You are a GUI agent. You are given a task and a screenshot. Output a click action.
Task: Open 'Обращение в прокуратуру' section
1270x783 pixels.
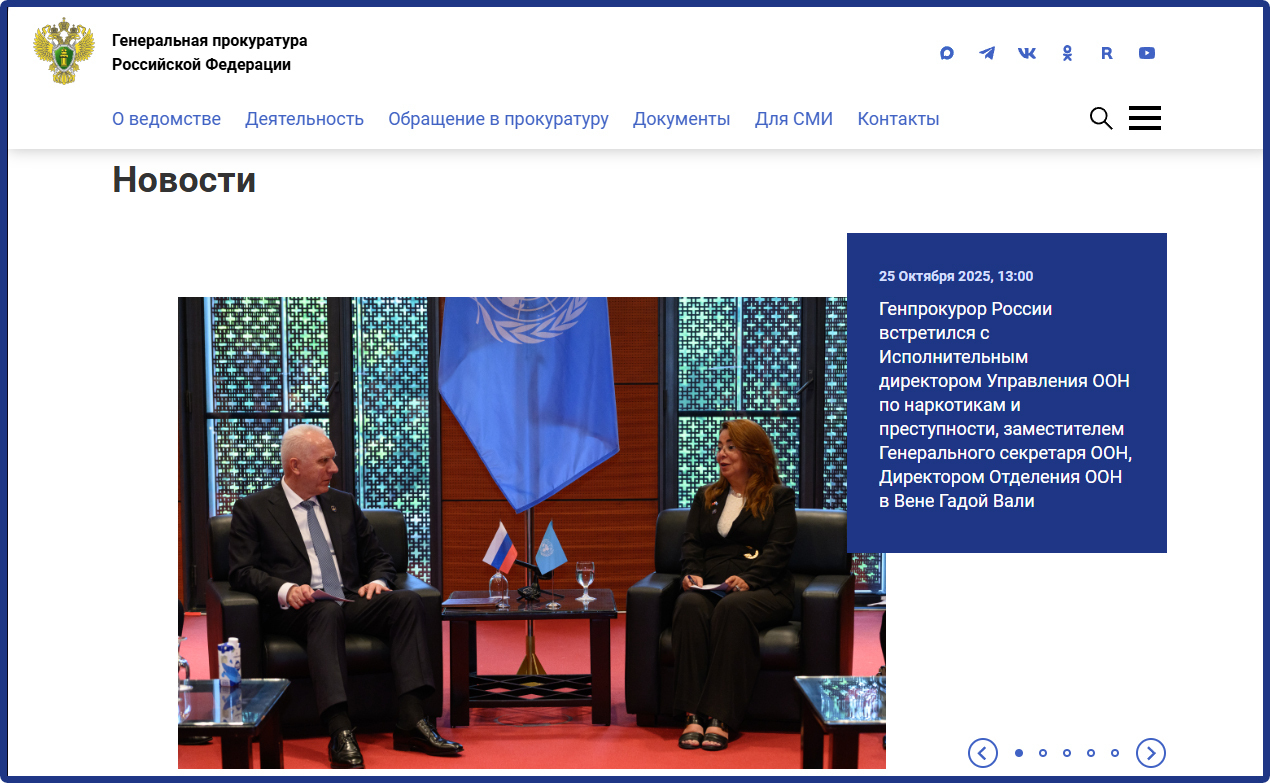click(499, 118)
